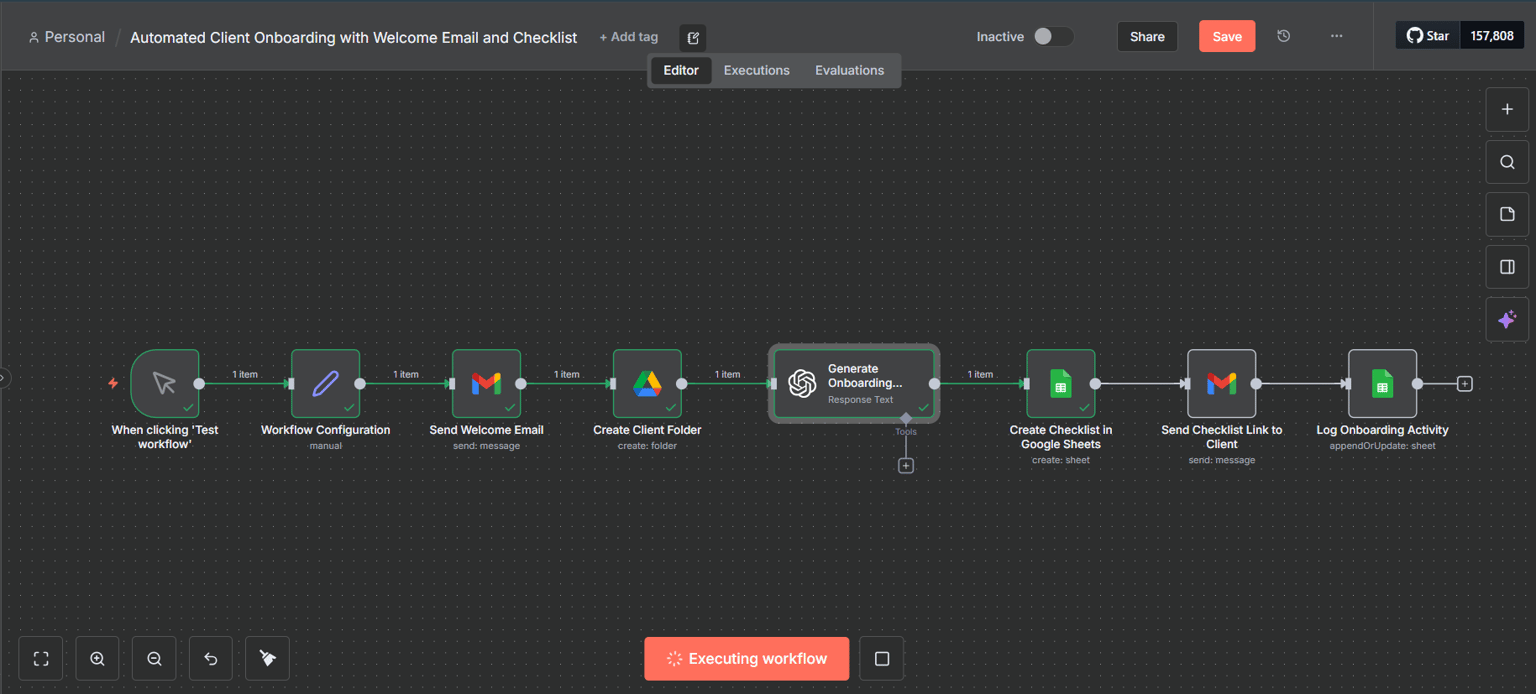1536x694 pixels.
Task: Switch to the Executions tab
Action: click(757, 70)
